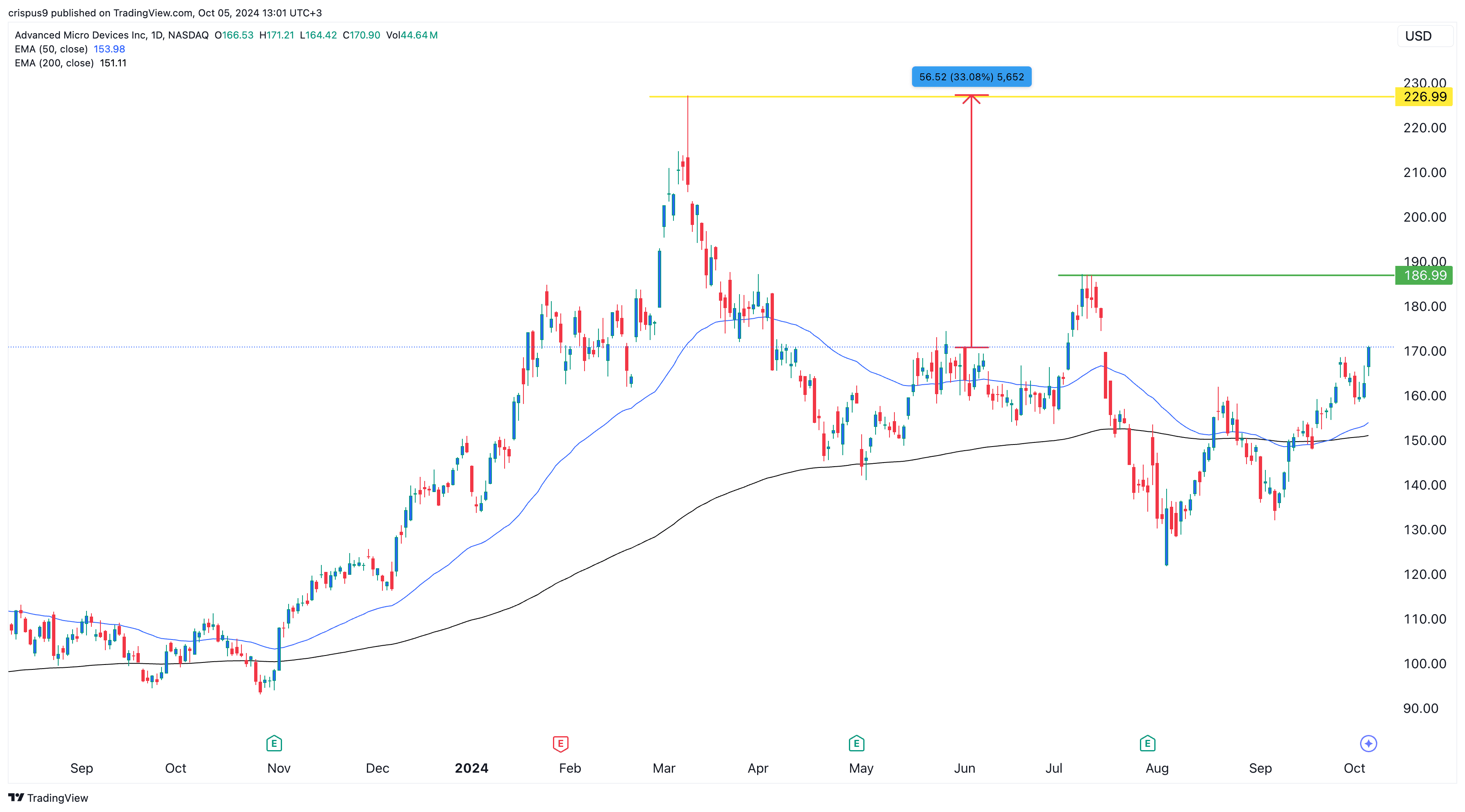
Task: Click the 2024 year label on time axis
Action: pyautogui.click(x=471, y=768)
